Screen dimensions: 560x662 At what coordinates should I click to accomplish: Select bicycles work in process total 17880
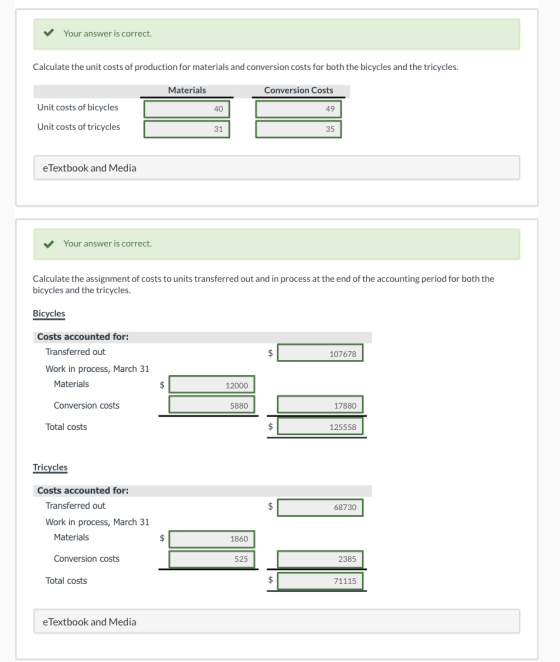point(320,405)
